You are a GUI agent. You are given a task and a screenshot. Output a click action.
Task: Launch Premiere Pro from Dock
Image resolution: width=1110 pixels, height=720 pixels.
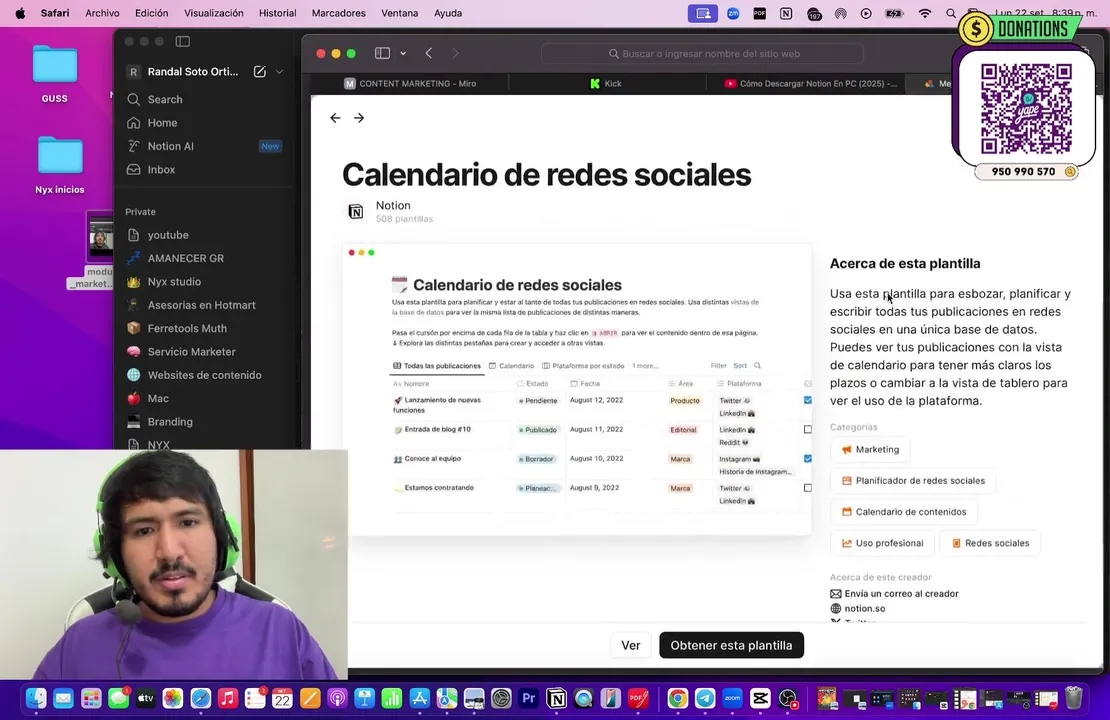tap(529, 699)
